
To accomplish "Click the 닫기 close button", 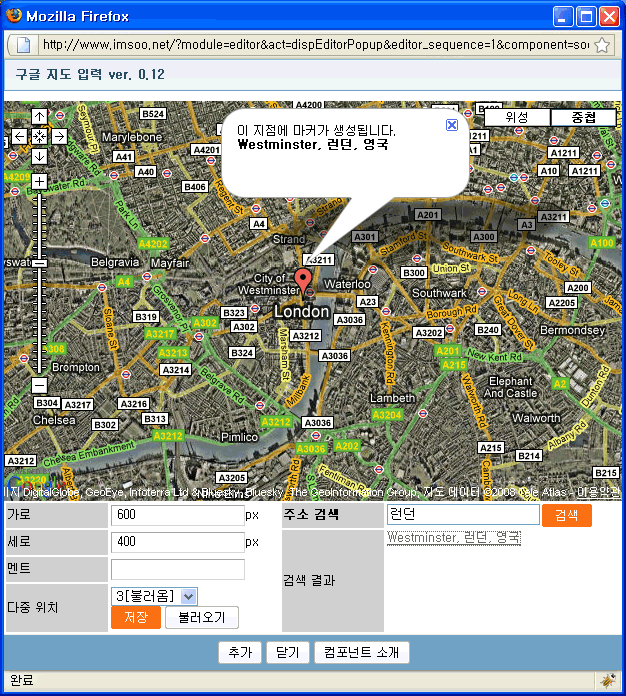I will point(288,652).
